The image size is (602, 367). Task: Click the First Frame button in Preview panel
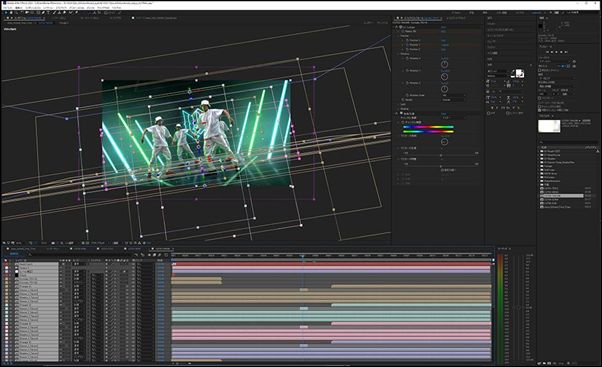click(x=547, y=52)
